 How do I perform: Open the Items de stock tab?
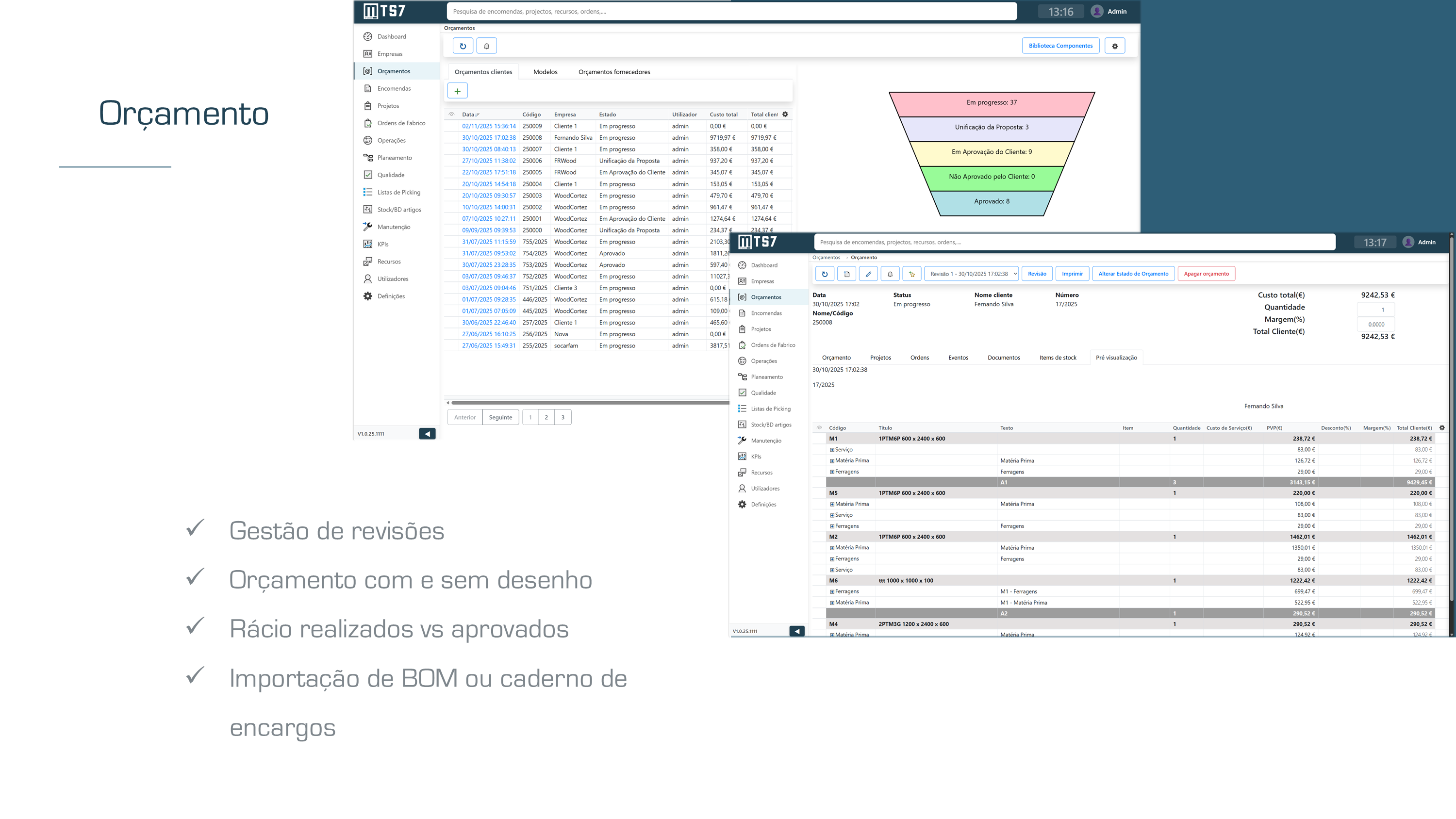[x=1058, y=357]
